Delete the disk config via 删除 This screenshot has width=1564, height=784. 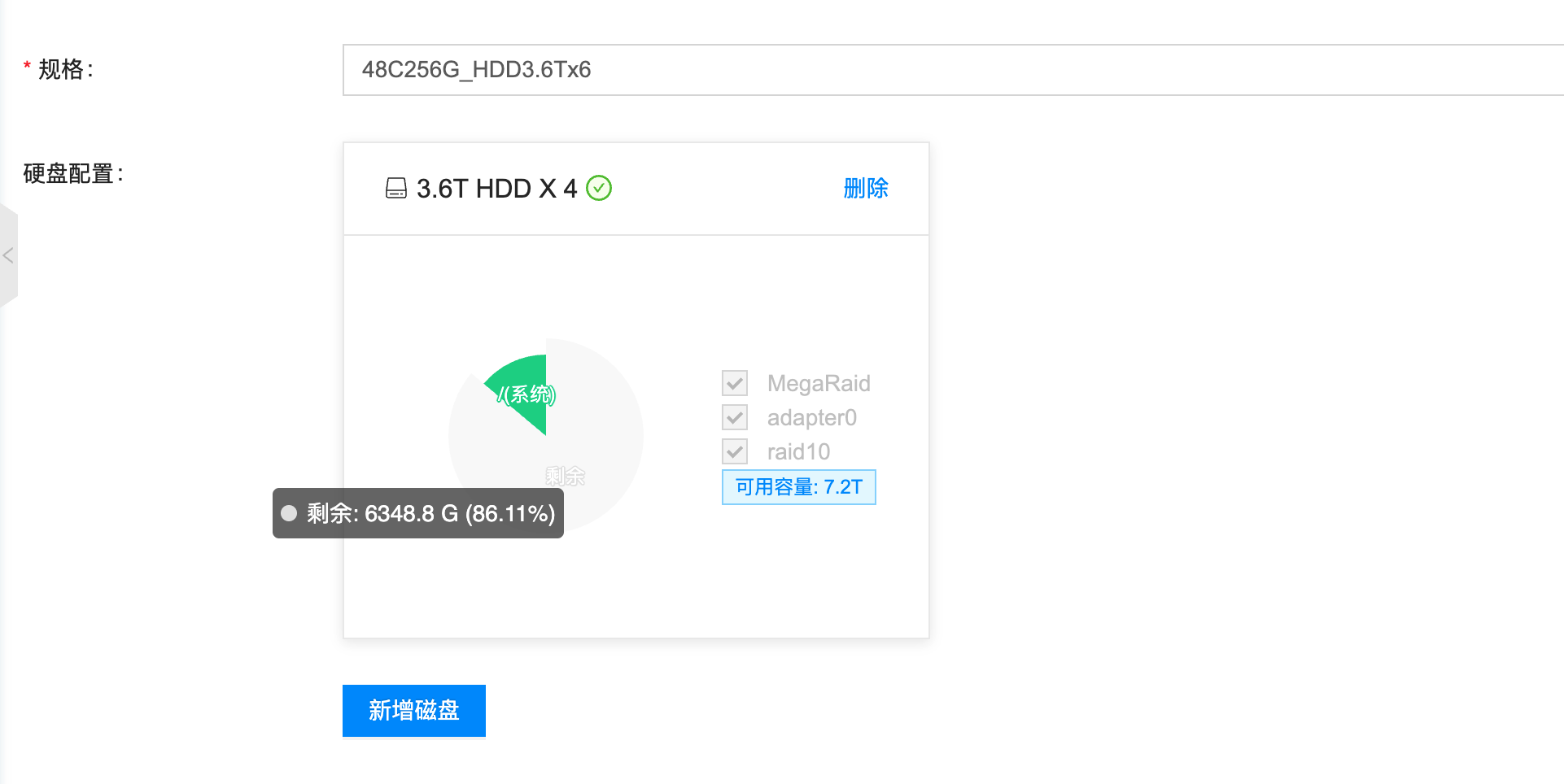click(866, 189)
